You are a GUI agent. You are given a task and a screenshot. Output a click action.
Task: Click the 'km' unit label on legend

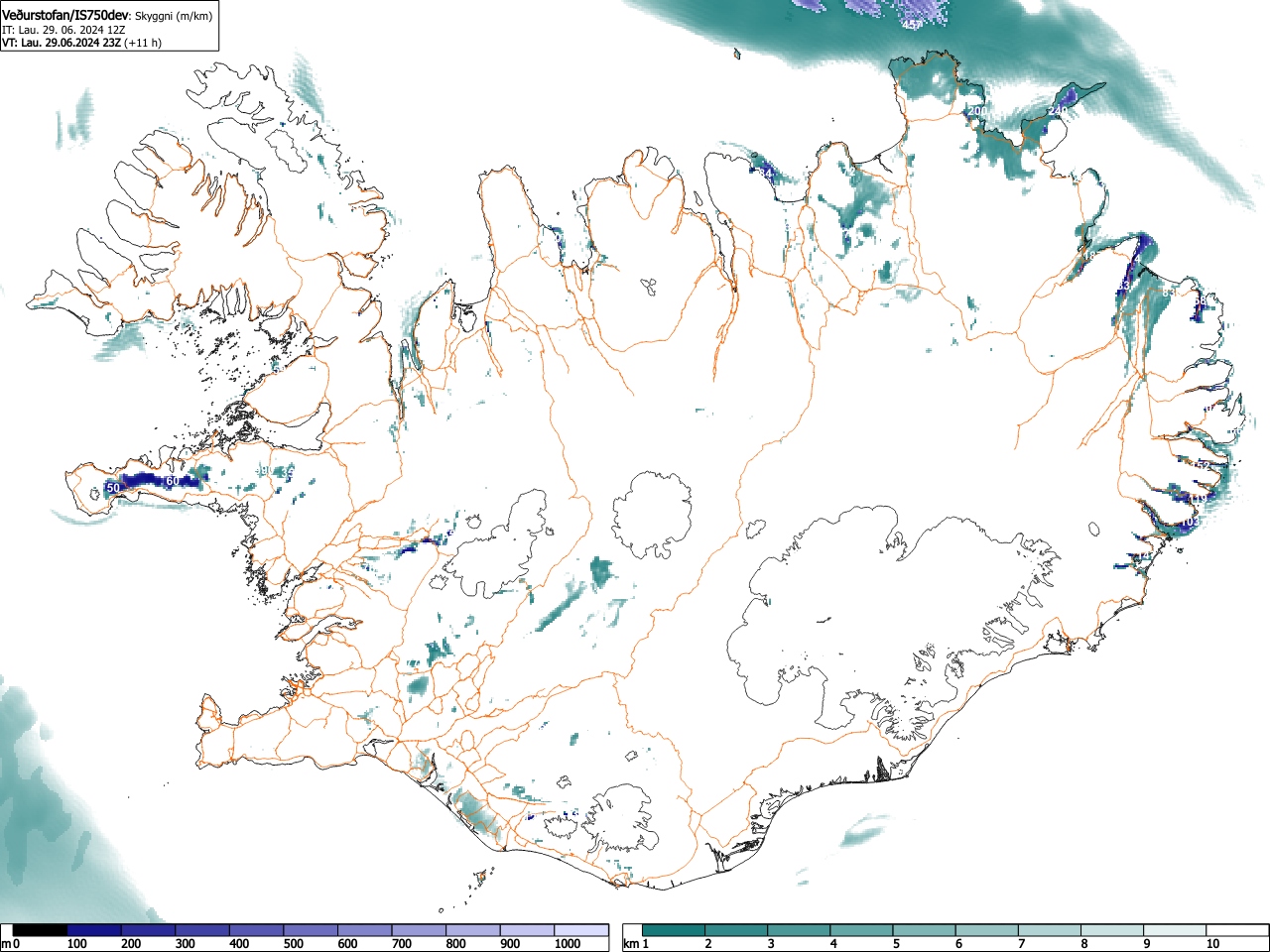[631, 944]
